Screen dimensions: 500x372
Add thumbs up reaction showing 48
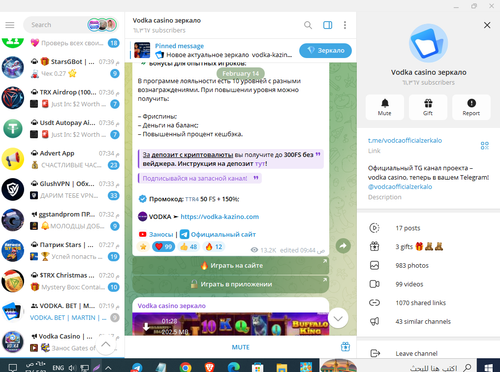pyautogui.click(x=189, y=247)
